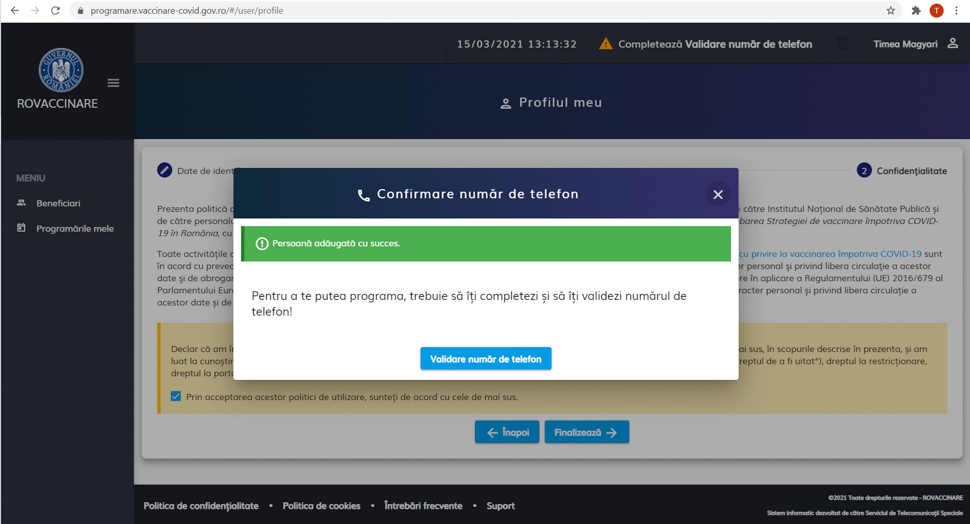Open Întrebări frecvente in the footer
970x524 pixels.
(x=423, y=506)
